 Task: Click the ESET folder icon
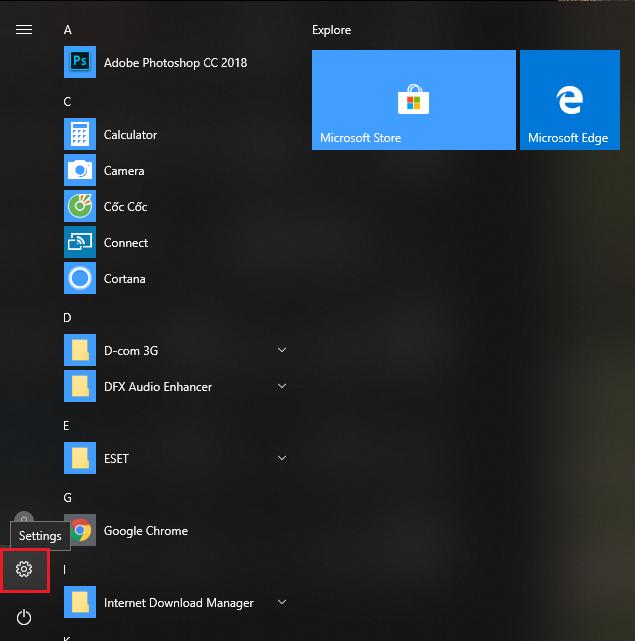tap(80, 458)
